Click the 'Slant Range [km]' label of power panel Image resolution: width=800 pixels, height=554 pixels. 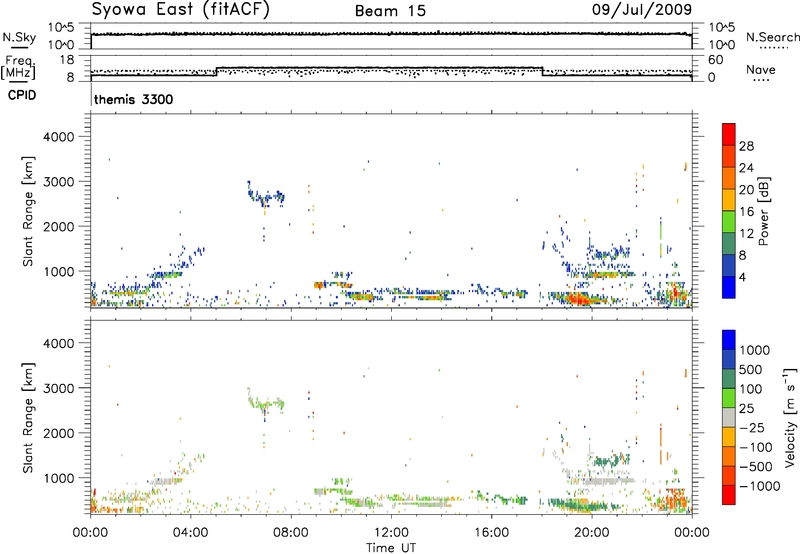[28, 211]
